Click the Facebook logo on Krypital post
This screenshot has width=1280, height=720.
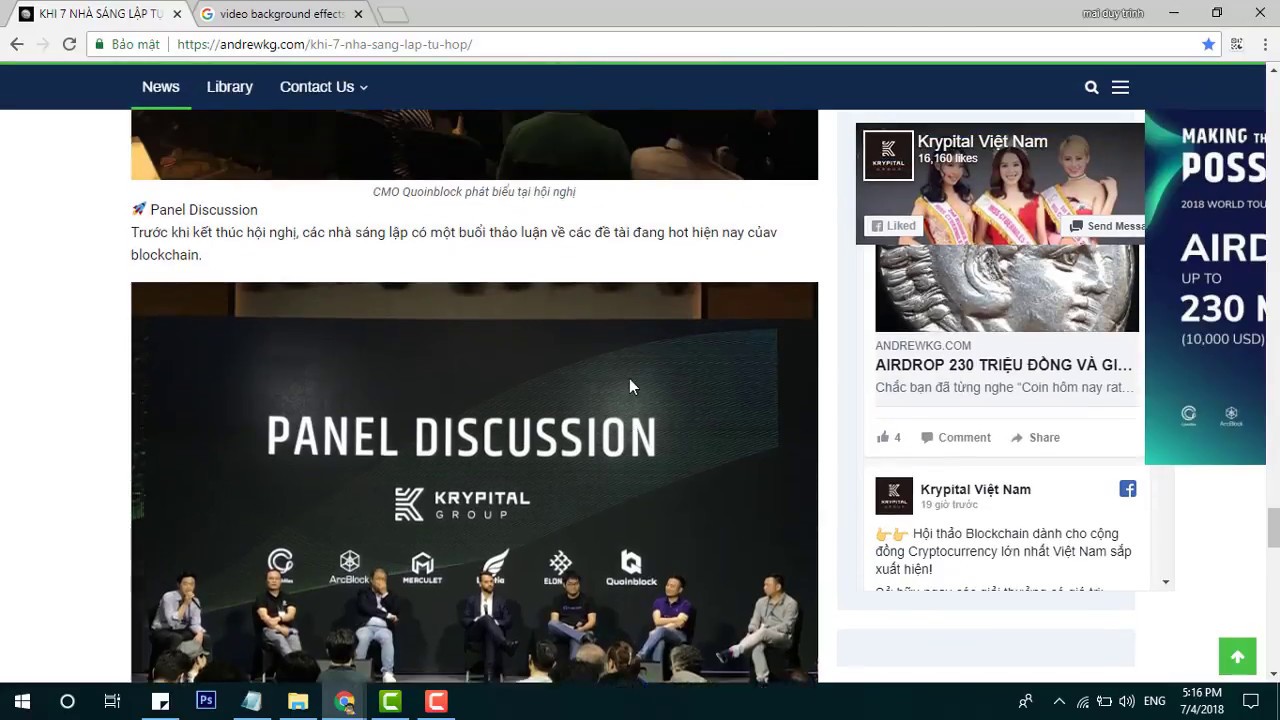1128,489
